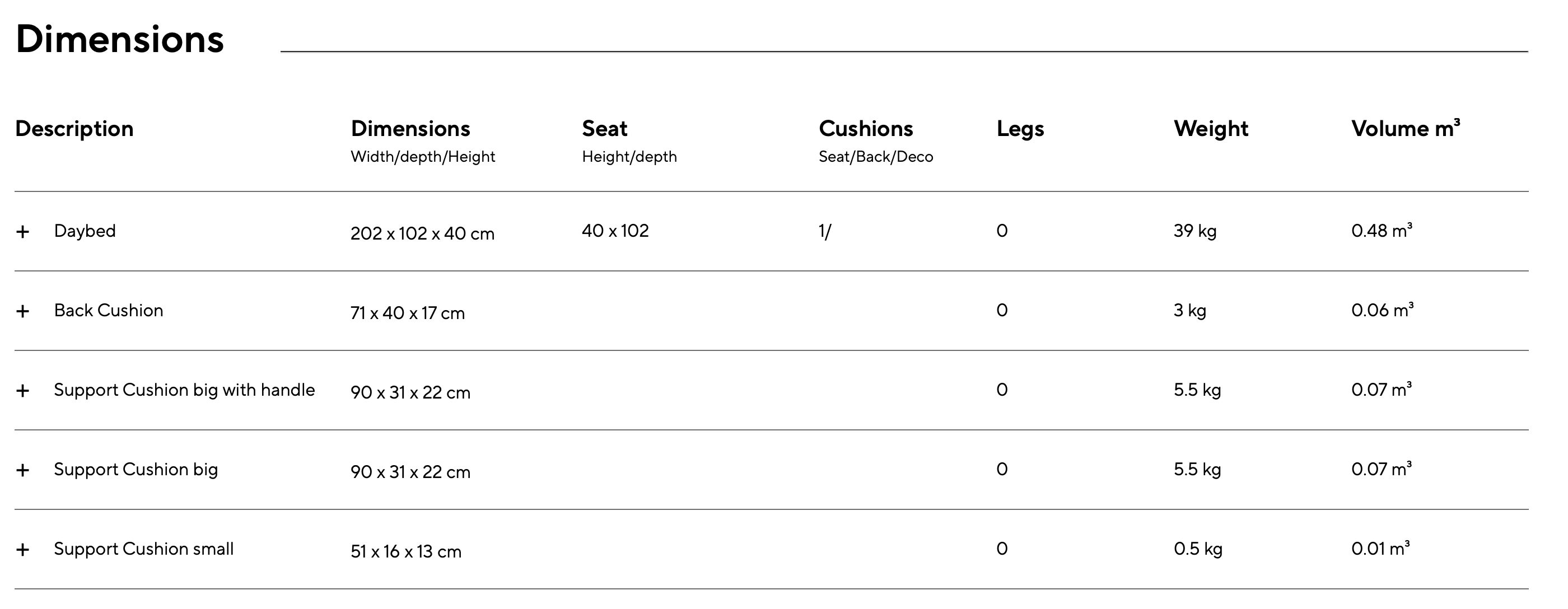Click the 0.48 m³ volume value
The width and height of the screenshot is (1568, 609).
[x=1382, y=231]
